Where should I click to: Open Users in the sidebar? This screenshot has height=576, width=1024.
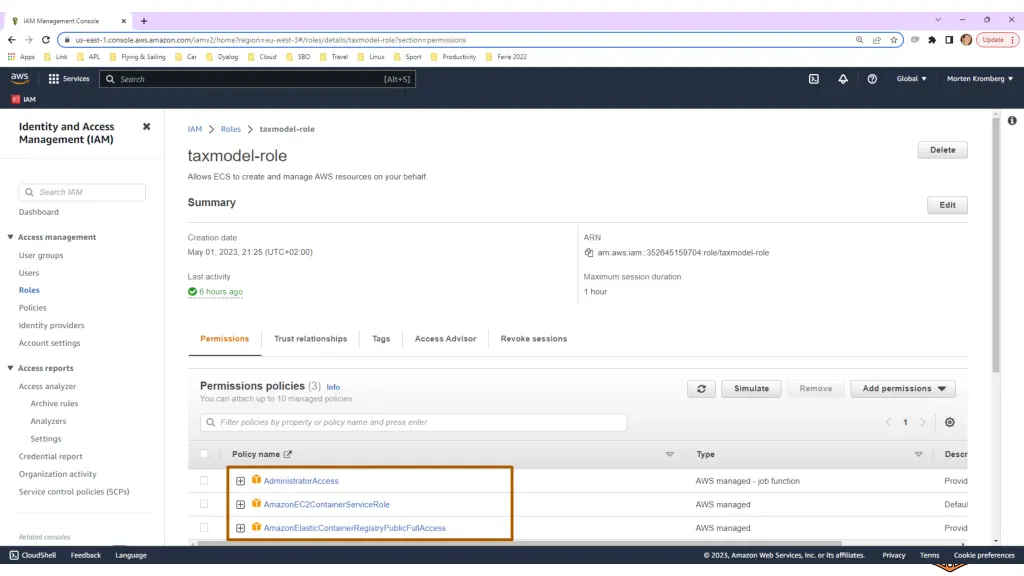[29, 273]
